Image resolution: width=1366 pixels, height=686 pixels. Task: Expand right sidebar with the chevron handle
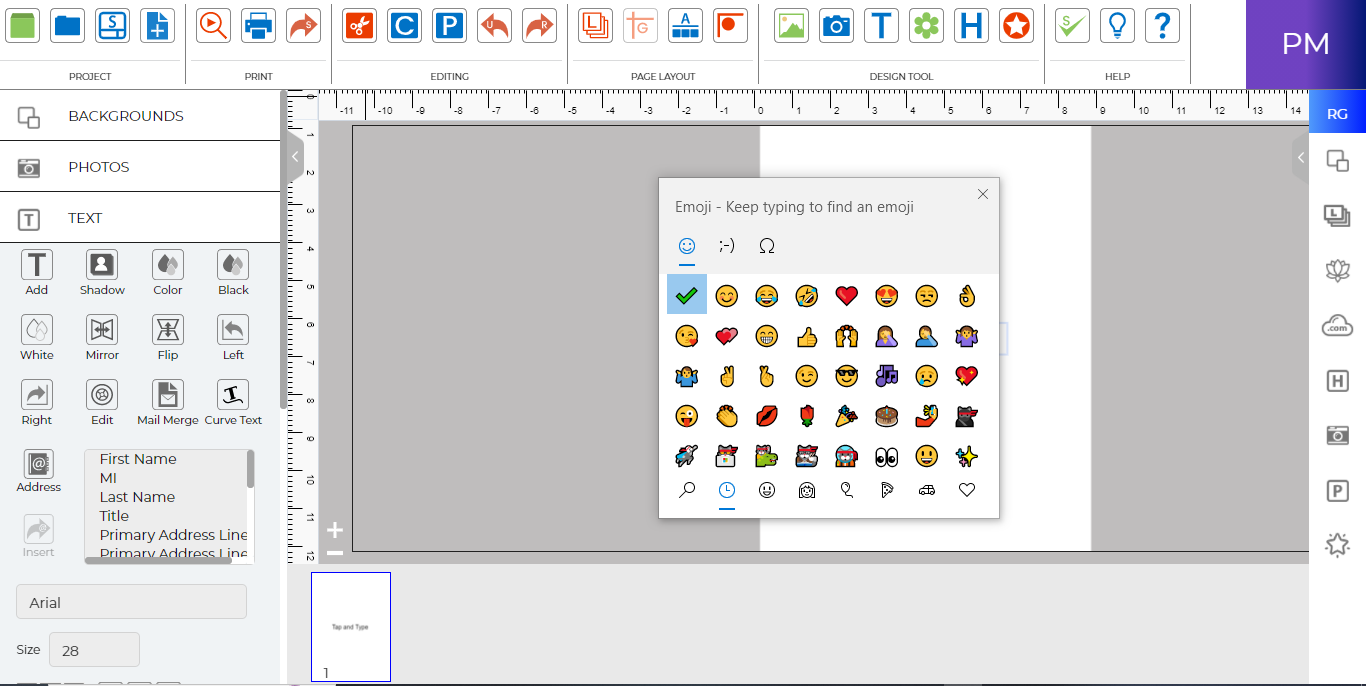[x=1300, y=157]
